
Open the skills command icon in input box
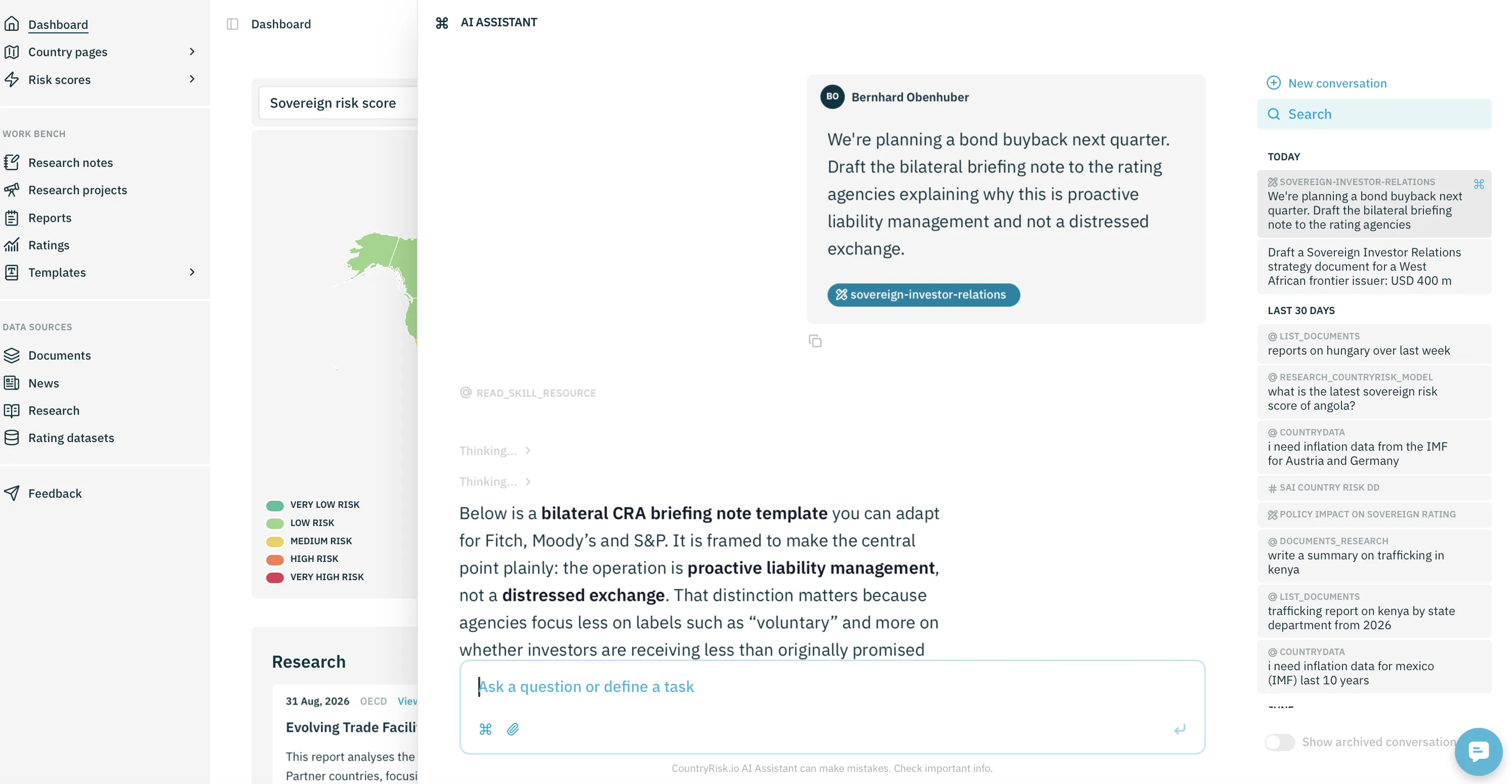[x=485, y=729]
